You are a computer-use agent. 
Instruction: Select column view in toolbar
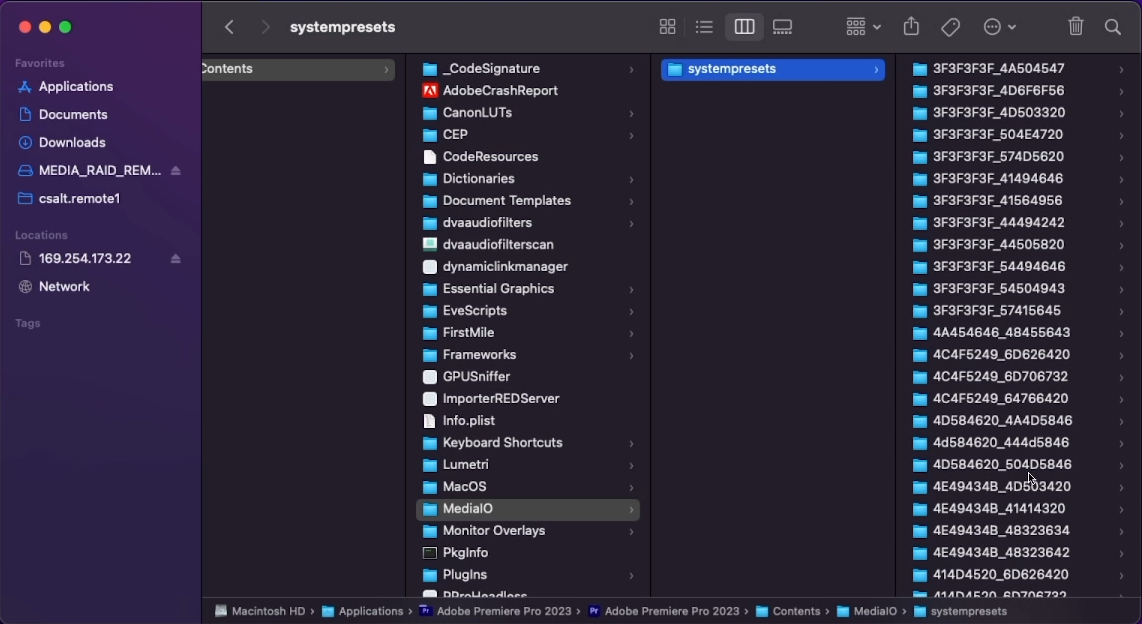coord(744,27)
